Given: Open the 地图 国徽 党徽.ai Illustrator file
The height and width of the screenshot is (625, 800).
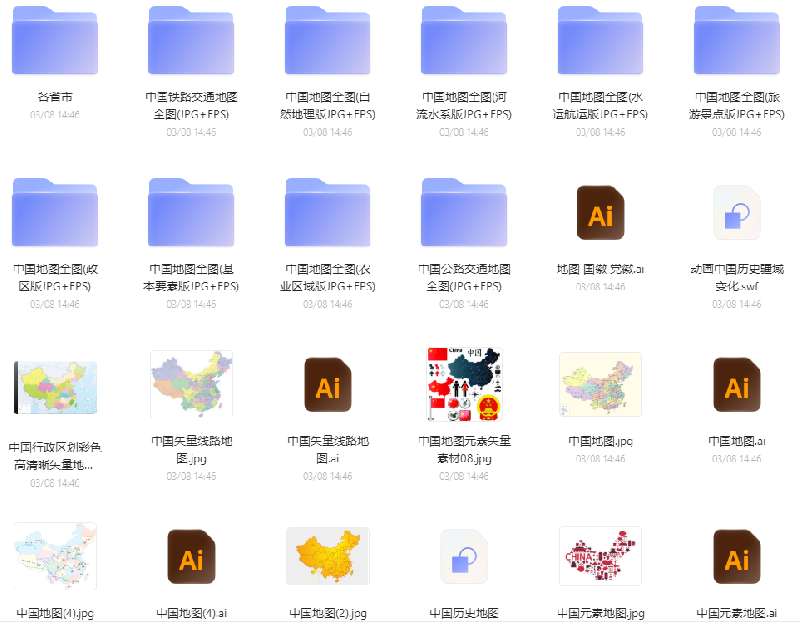Looking at the screenshot, I should click(599, 213).
